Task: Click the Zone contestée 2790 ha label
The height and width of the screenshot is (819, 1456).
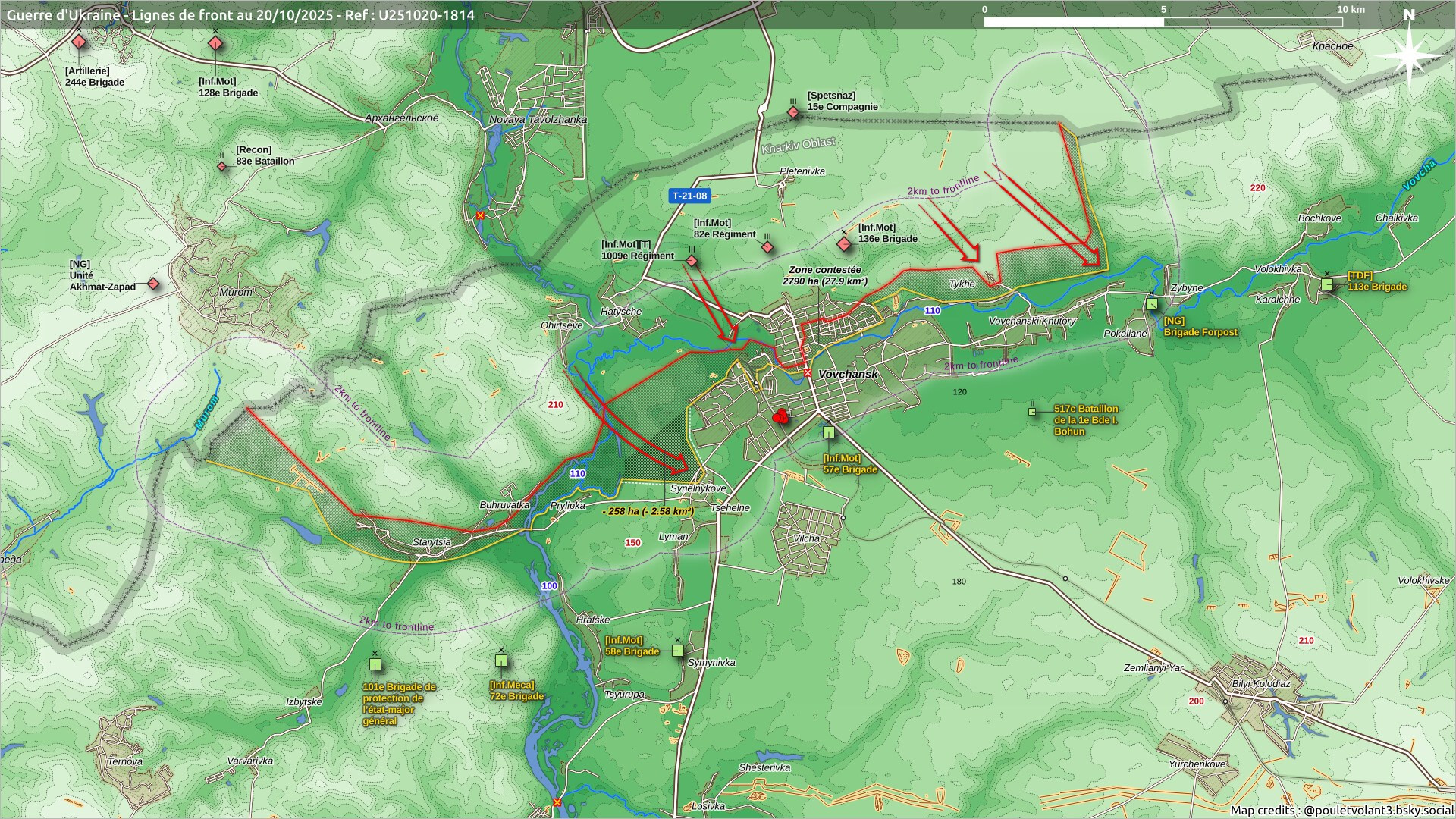Action: click(x=824, y=275)
